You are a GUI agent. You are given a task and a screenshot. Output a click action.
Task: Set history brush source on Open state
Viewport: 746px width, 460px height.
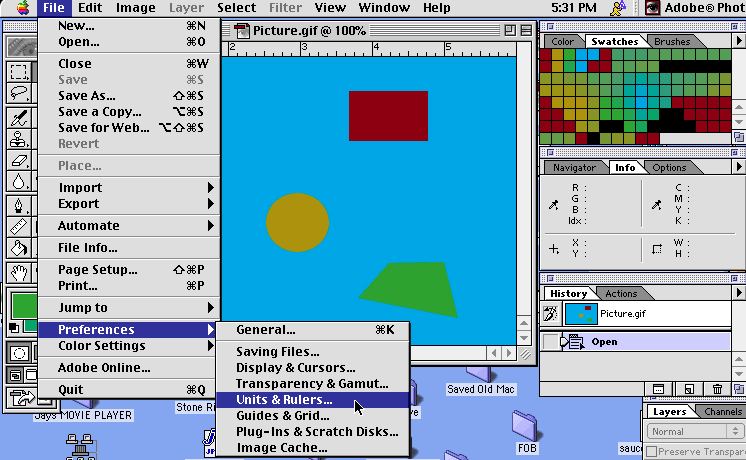click(550, 342)
